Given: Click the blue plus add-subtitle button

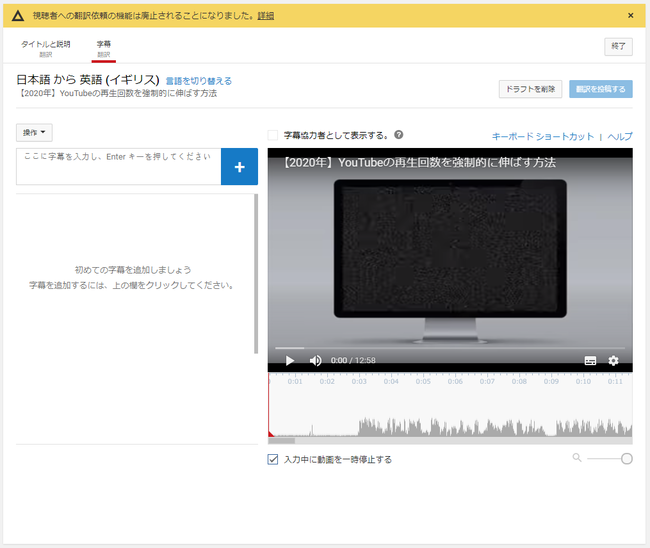Looking at the screenshot, I should 239,167.
